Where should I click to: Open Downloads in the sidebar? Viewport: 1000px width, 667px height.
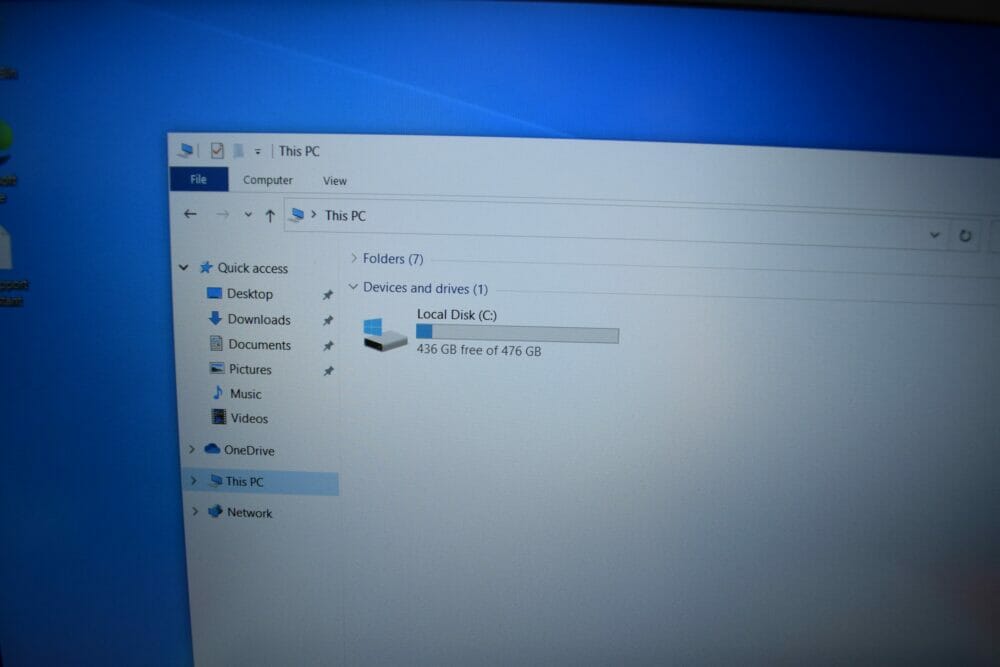coord(259,319)
